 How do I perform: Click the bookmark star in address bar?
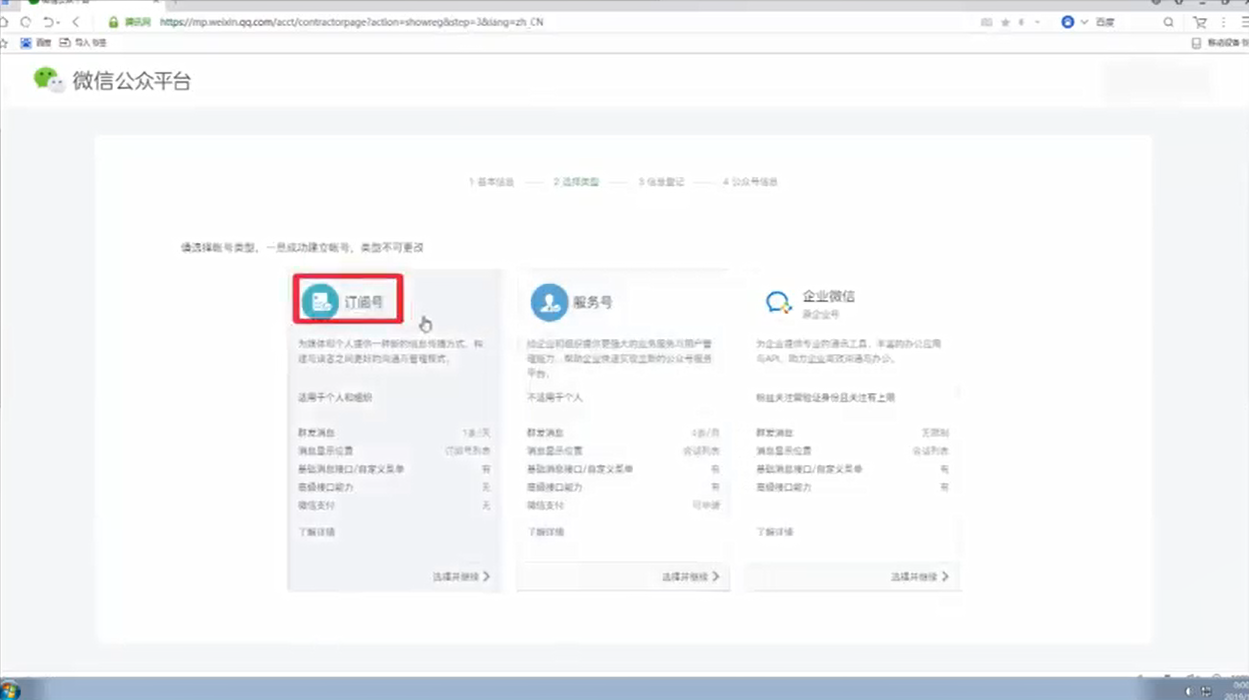[1005, 22]
